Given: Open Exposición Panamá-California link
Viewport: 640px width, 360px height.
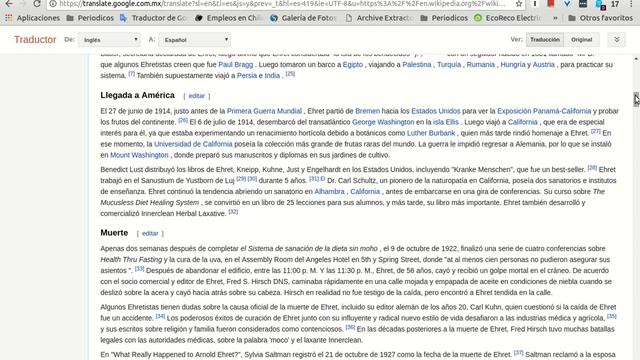Looking at the screenshot, I should [544, 111].
